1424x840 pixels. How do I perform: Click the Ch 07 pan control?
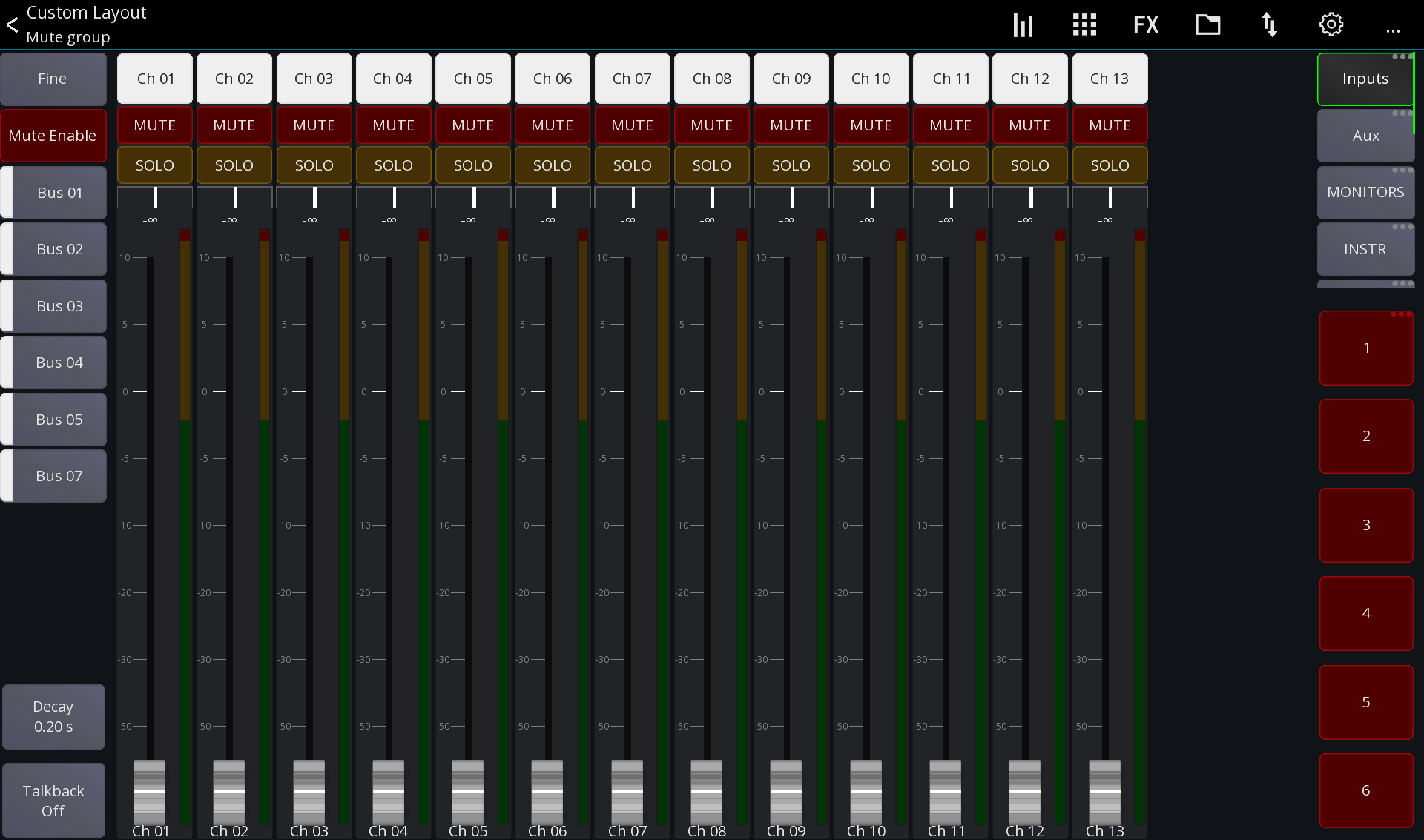633,197
